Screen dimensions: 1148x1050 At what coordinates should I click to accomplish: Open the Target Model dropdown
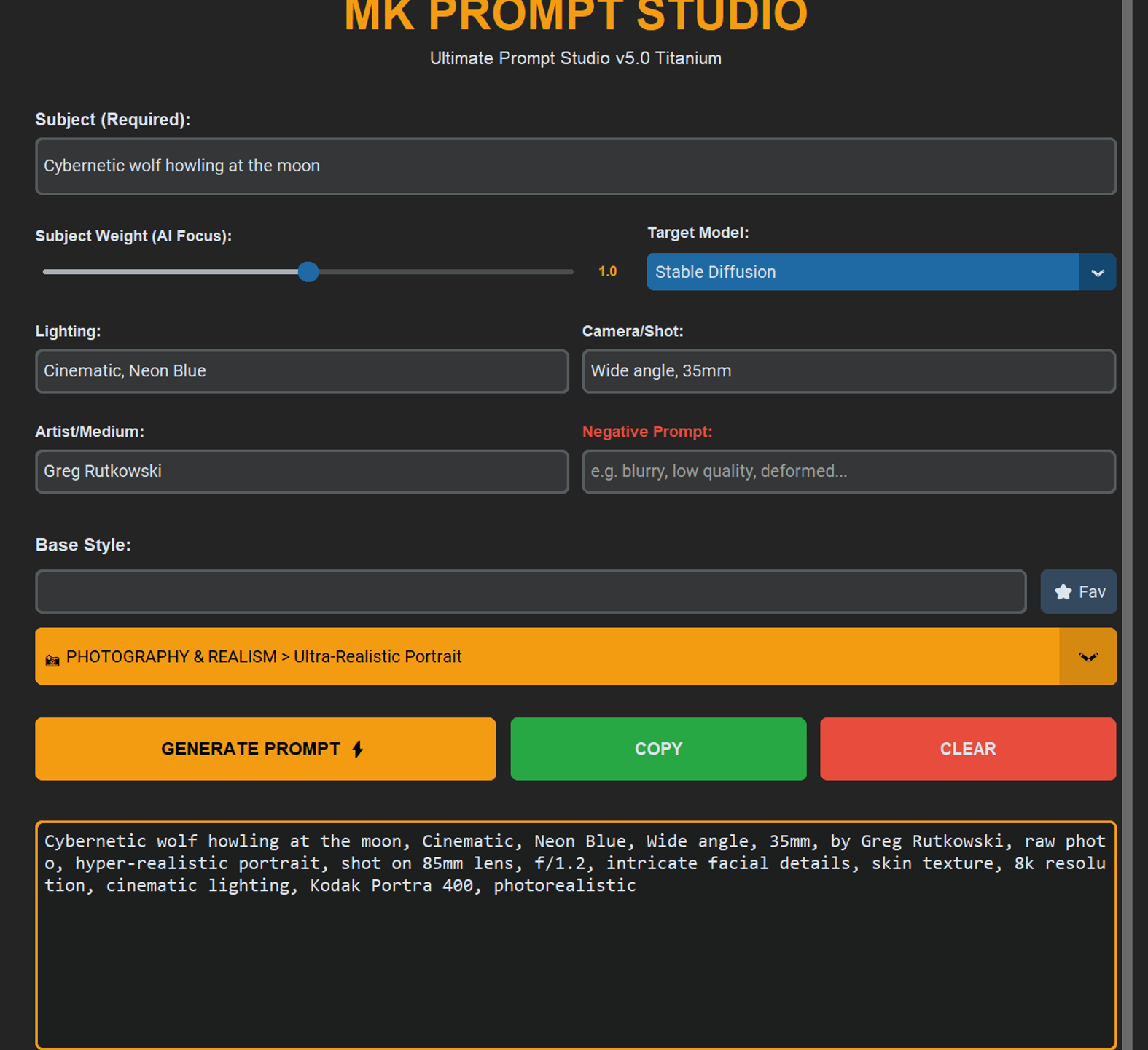880,272
